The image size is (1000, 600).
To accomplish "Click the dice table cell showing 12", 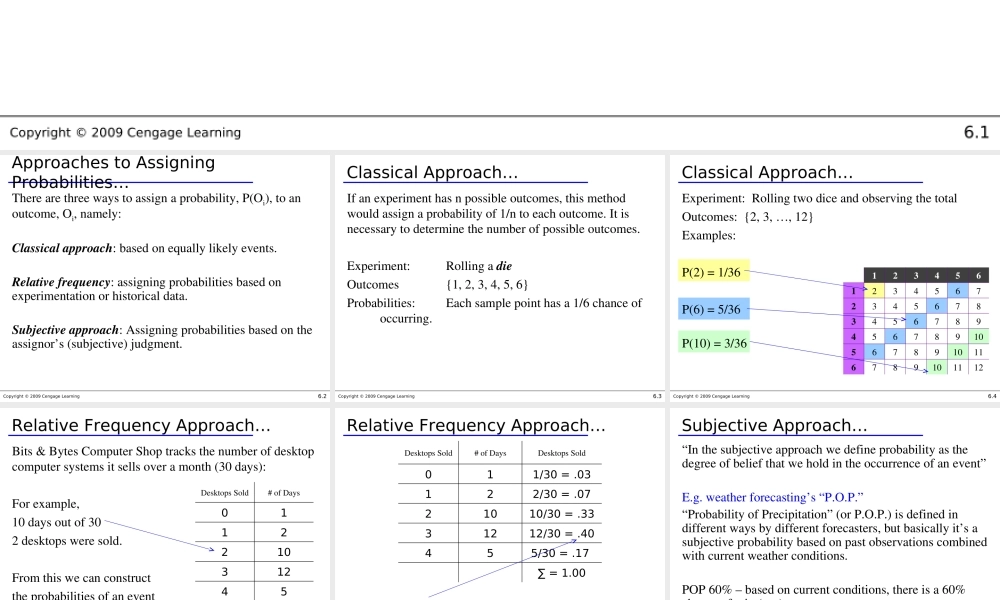I will coord(978,368).
